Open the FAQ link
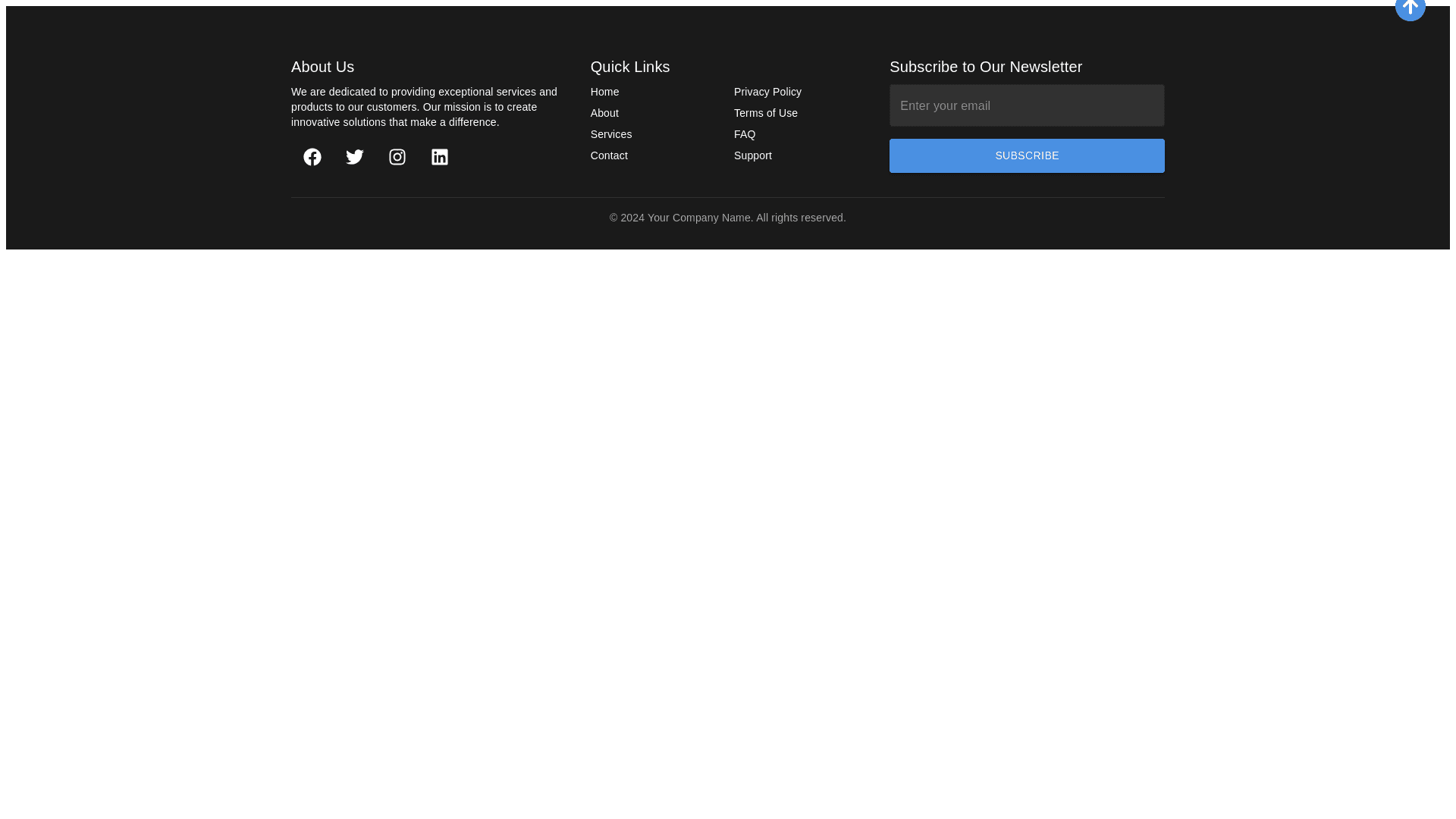 744,134
